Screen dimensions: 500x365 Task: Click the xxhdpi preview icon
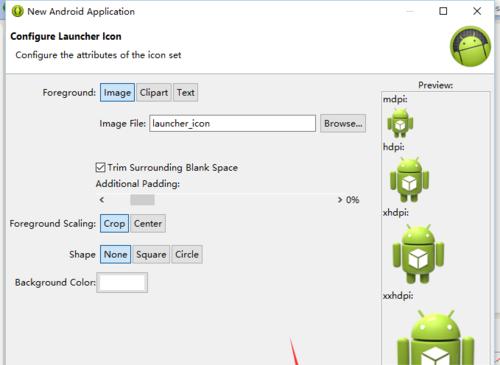coord(436,337)
